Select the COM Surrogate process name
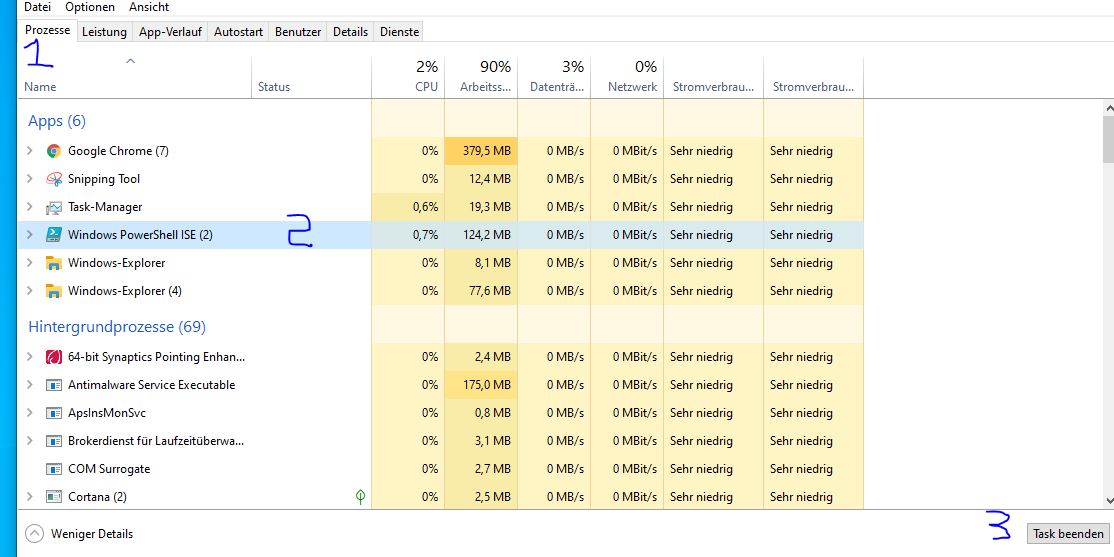This screenshot has height=557, width=1114. click(109, 469)
